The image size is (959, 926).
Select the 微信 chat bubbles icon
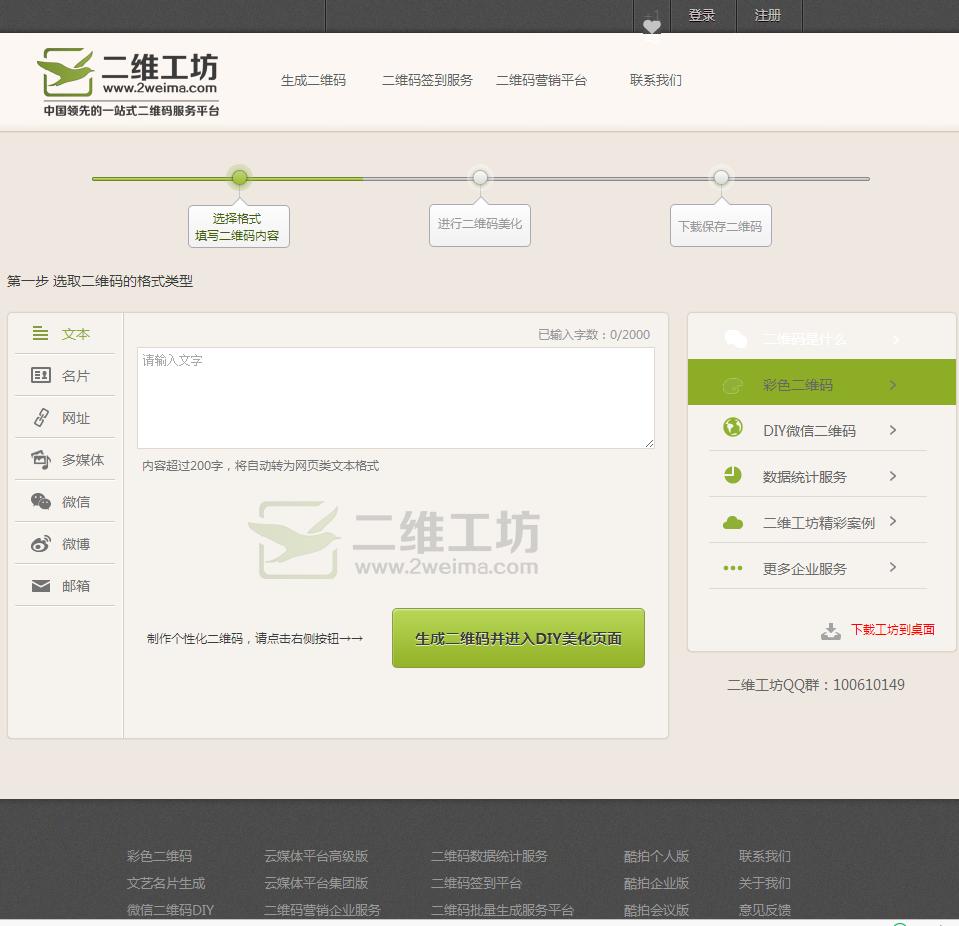41,501
